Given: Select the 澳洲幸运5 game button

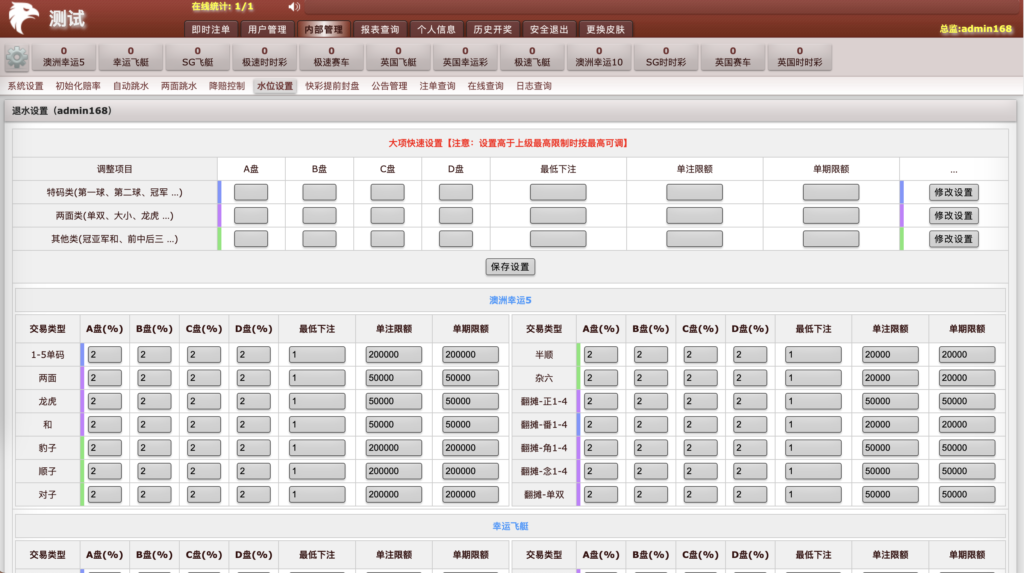Looking at the screenshot, I should pyautogui.click(x=64, y=57).
